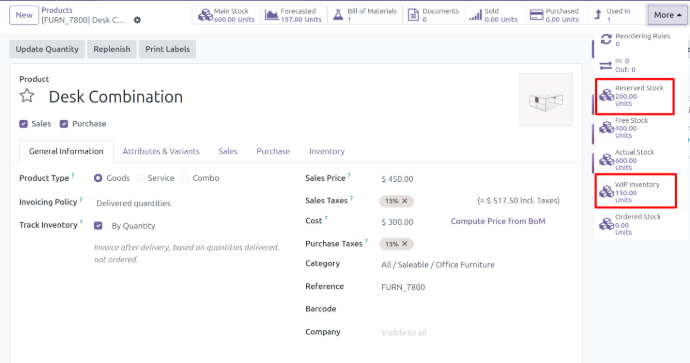
Task: Toggle the Purchase checkbox
Action: click(64, 124)
